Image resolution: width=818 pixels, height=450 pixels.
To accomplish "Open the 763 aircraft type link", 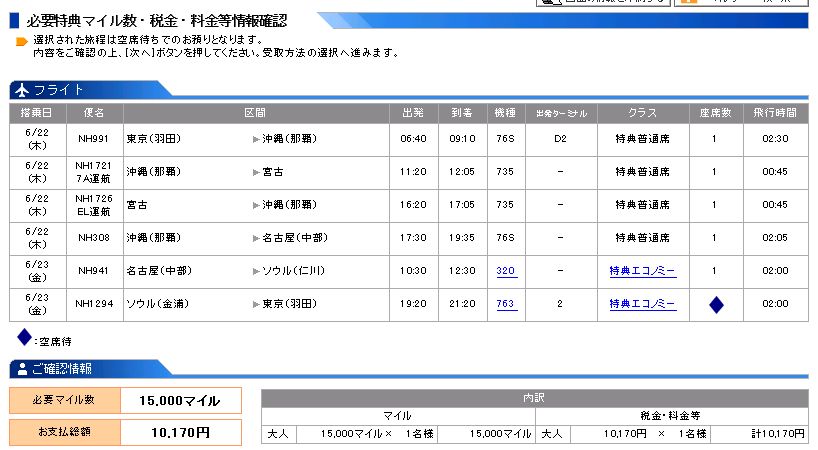I will click(506, 303).
